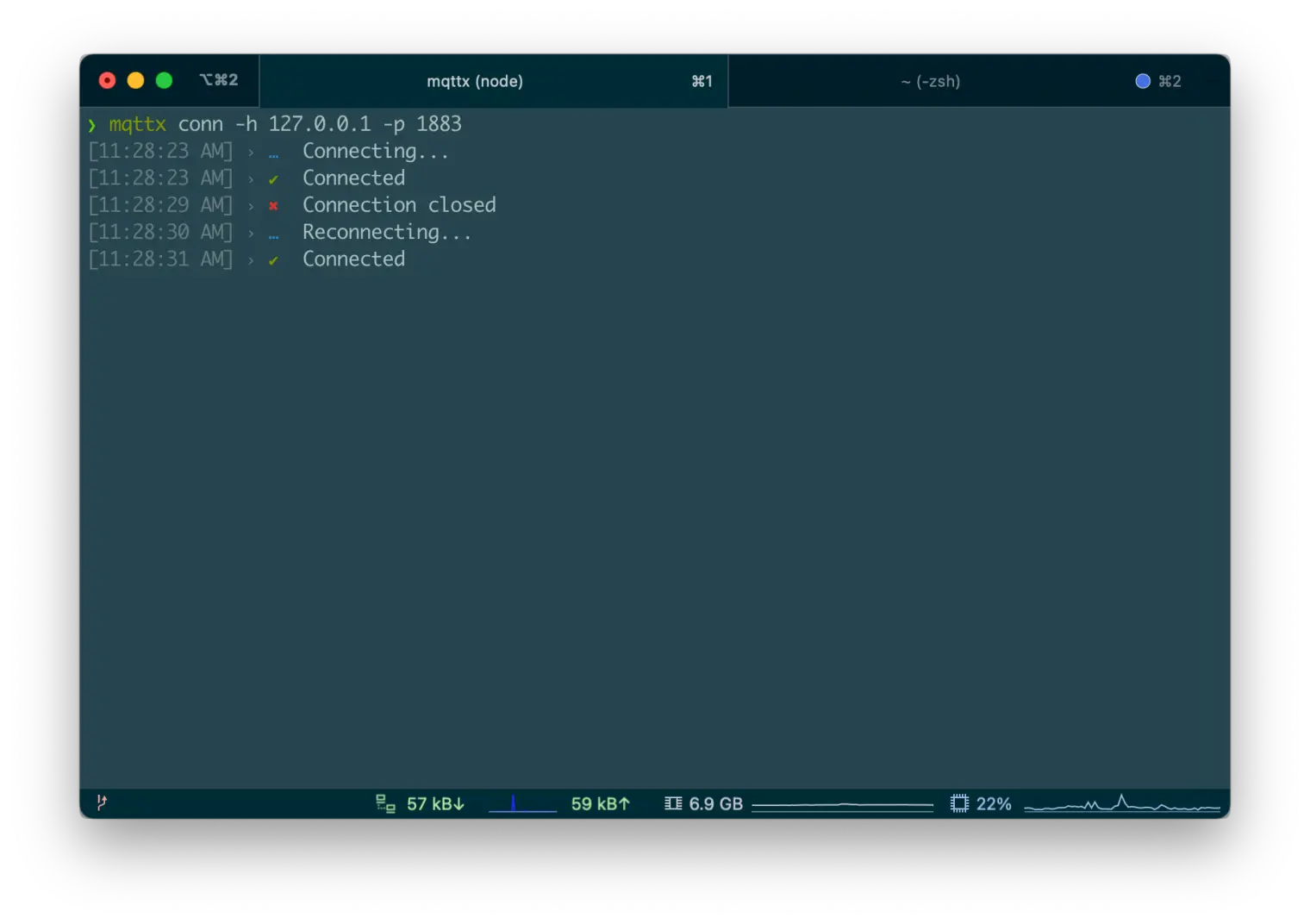Click the memory icon beside 6.9 GB
1310x924 pixels.
point(672,802)
